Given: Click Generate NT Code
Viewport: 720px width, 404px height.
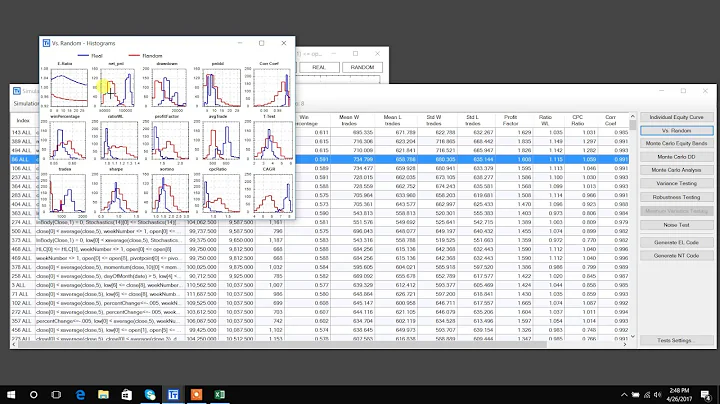Looking at the screenshot, I should tap(676, 255).
